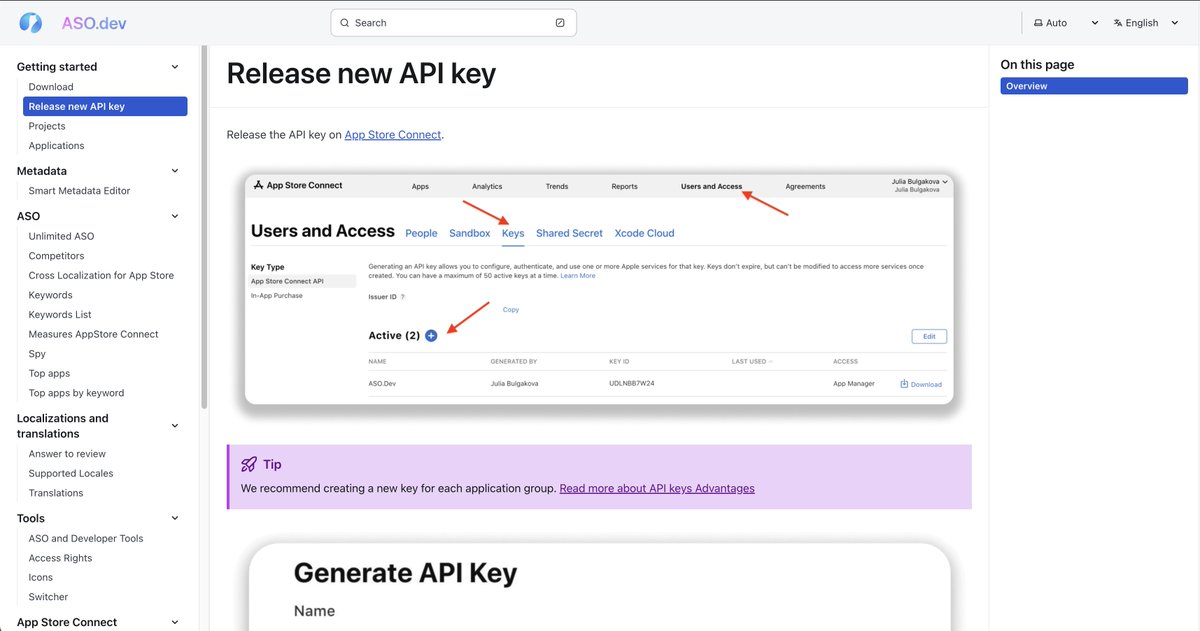
Task: Open the Competitors page
Action: 56,255
